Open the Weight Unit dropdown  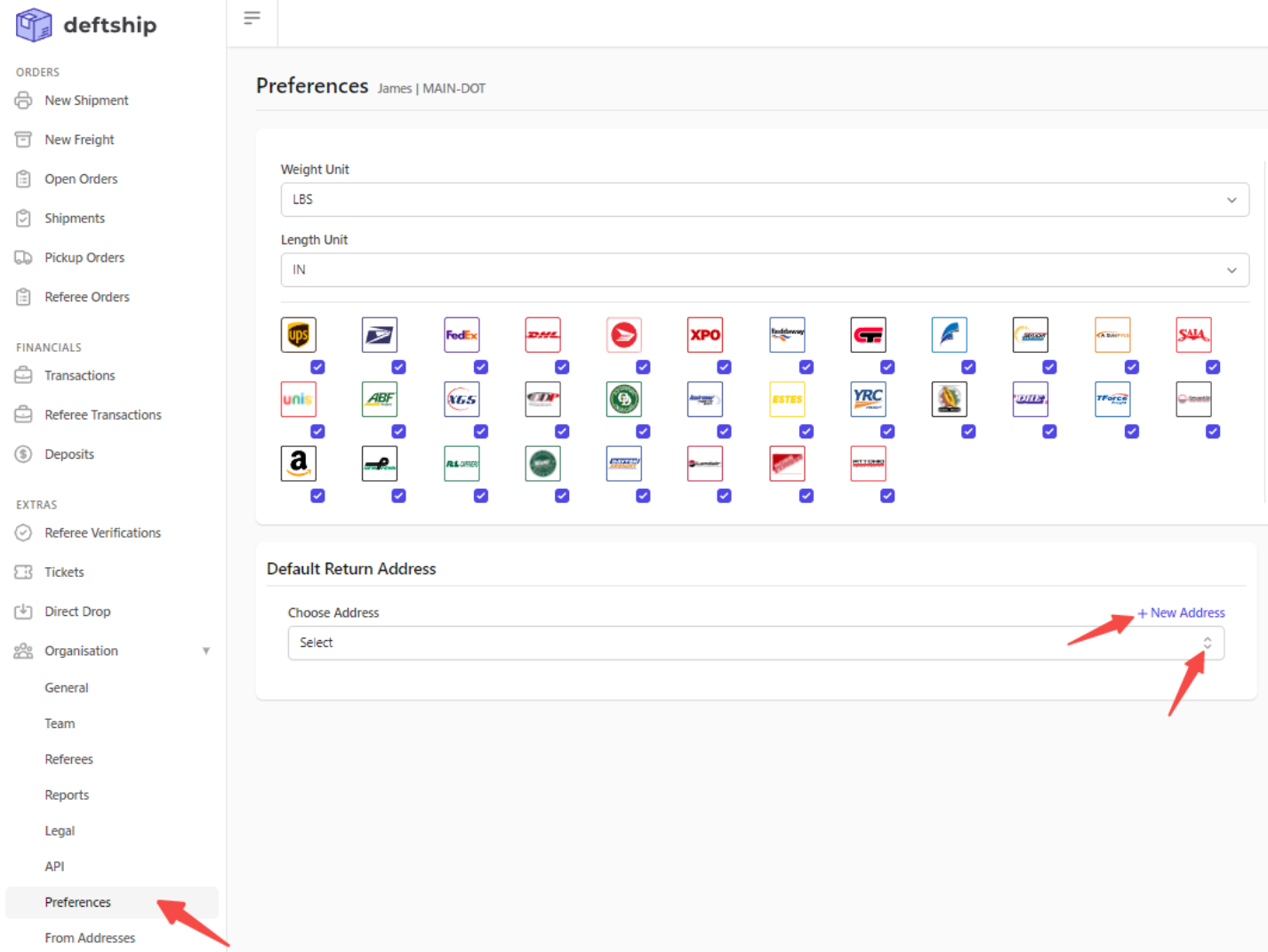[x=765, y=200]
